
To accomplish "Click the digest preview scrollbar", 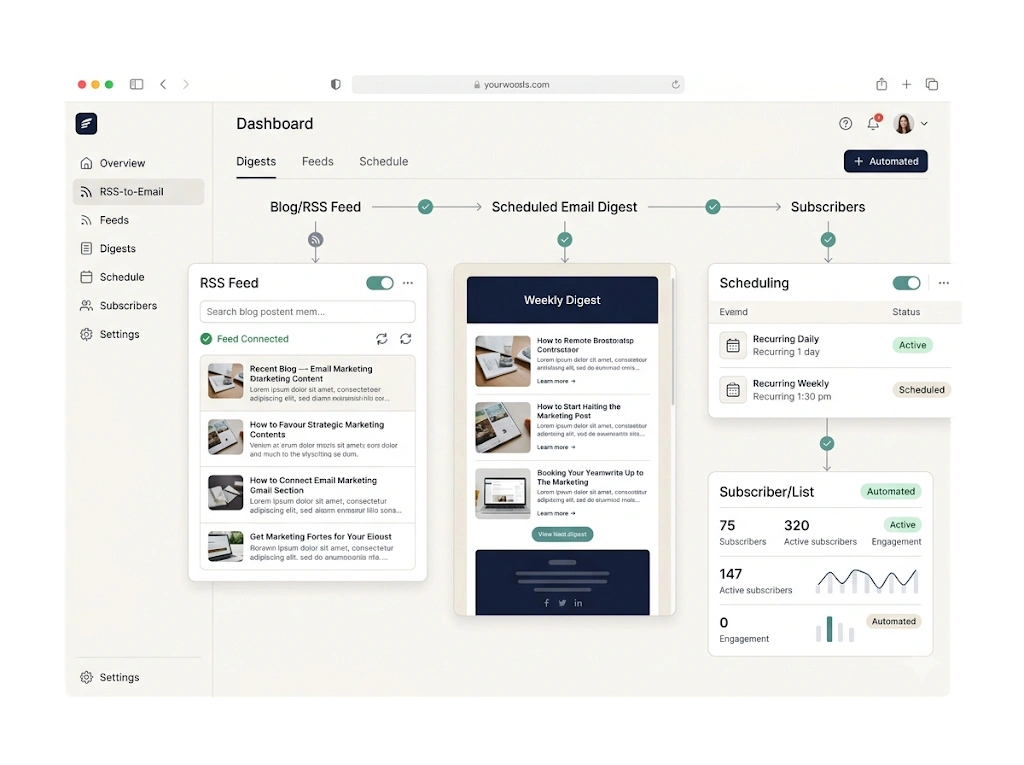I will pyautogui.click(x=672, y=340).
